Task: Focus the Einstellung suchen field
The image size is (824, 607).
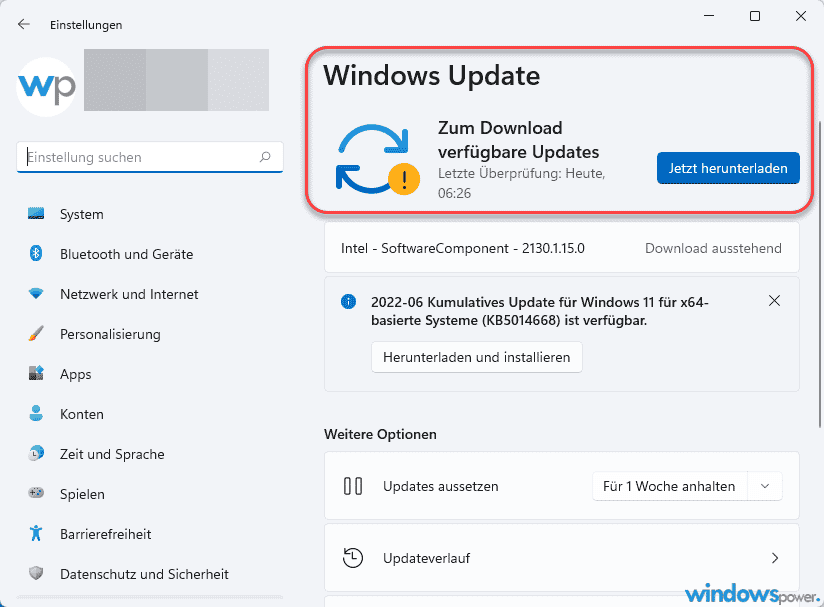Action: tap(150, 157)
